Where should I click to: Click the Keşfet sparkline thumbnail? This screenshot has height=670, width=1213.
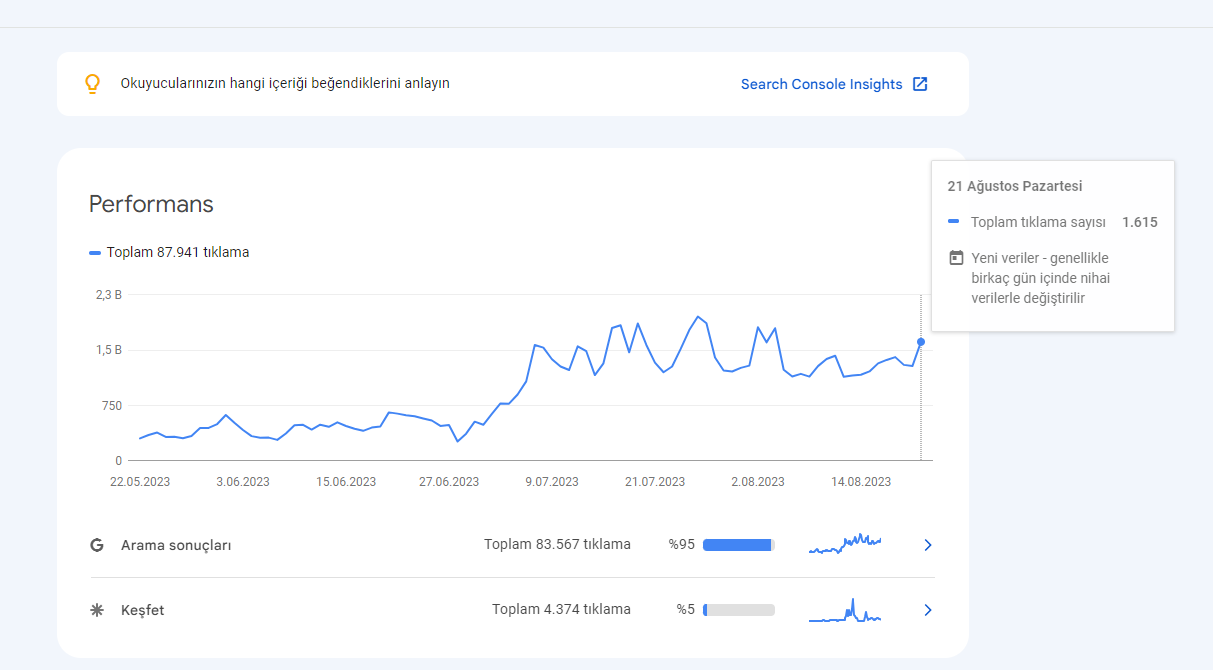tap(845, 610)
